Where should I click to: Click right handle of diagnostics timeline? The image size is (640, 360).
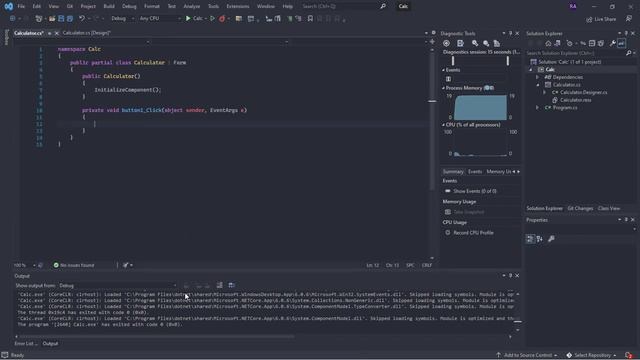[508, 61]
